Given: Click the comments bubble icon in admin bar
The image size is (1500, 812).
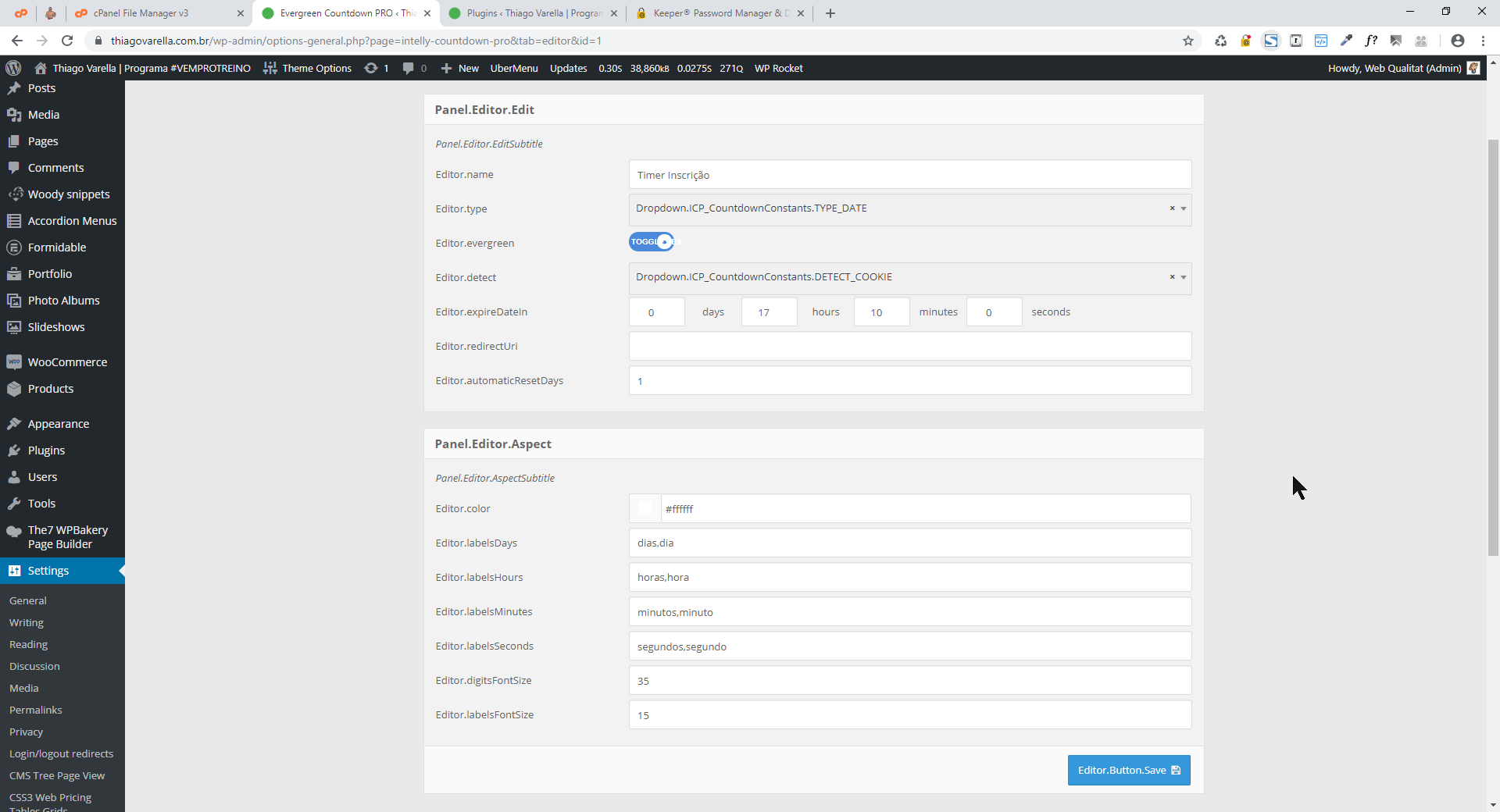Looking at the screenshot, I should [x=408, y=68].
